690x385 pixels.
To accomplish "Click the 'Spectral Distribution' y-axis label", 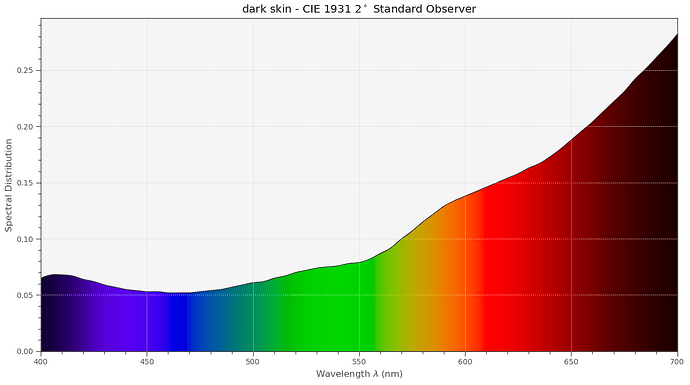I will click(8, 185).
